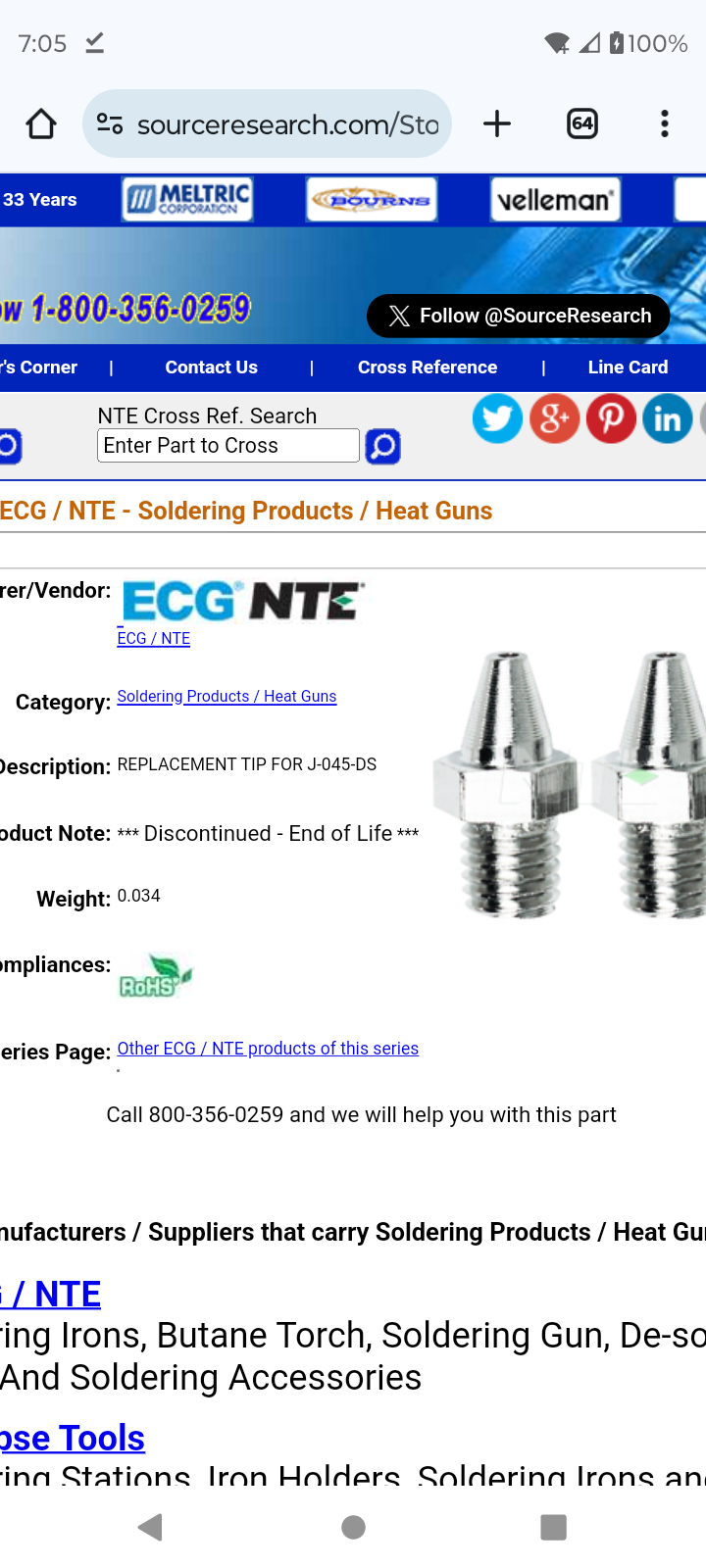706x1568 pixels.
Task: Select Contact Us in the navigation bar
Action: point(212,367)
